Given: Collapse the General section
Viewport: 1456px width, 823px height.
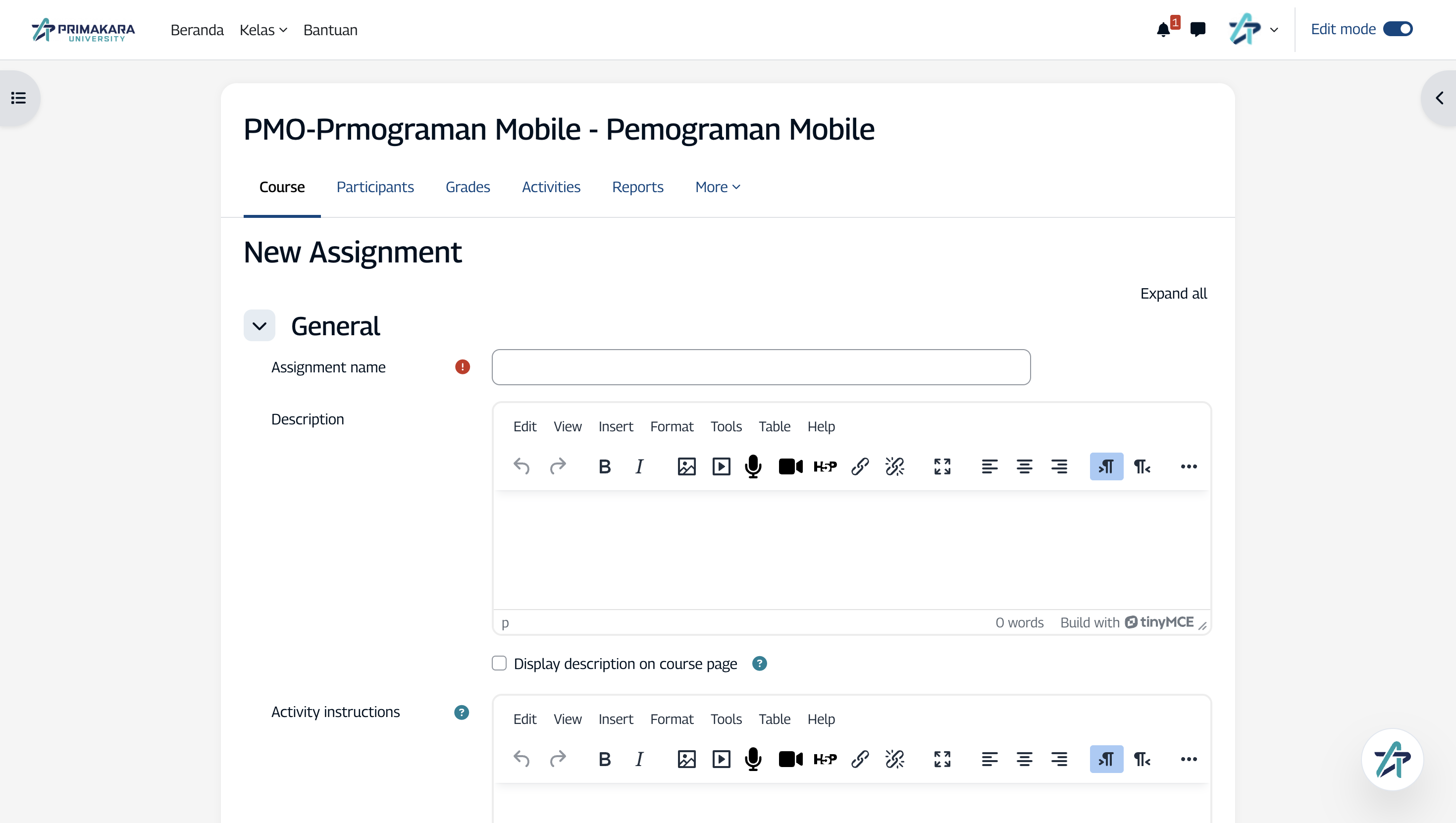Looking at the screenshot, I should point(260,325).
